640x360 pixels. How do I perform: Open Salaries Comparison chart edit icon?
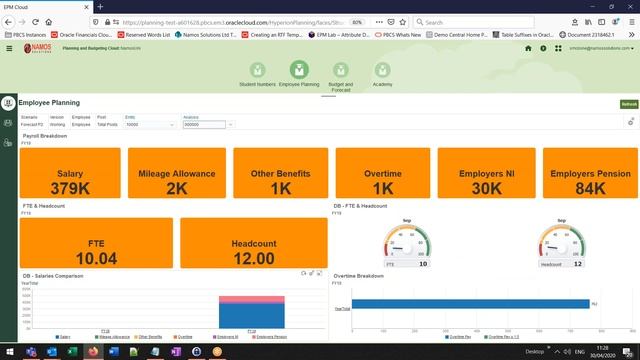pos(311,273)
